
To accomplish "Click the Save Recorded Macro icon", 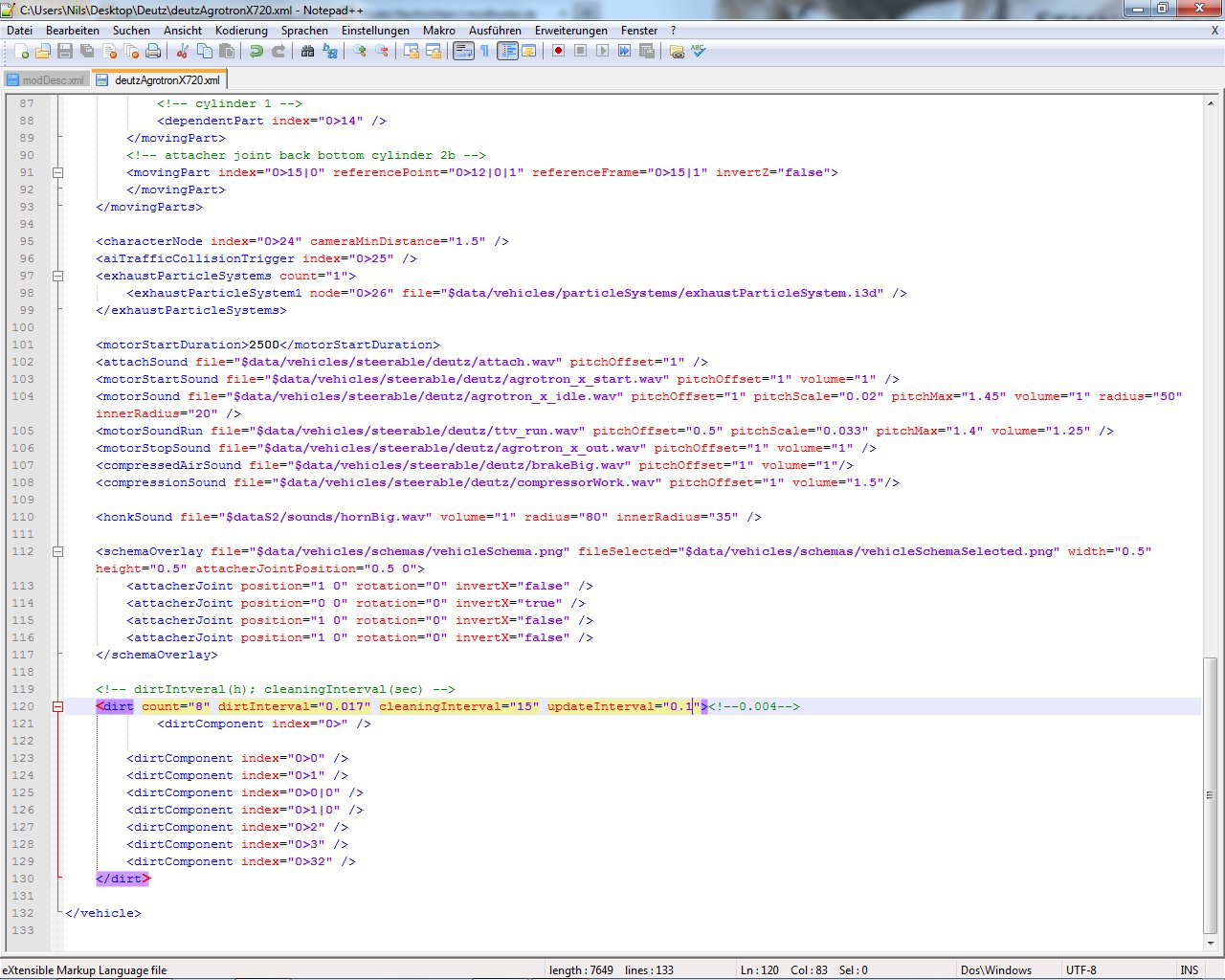I will [647, 51].
